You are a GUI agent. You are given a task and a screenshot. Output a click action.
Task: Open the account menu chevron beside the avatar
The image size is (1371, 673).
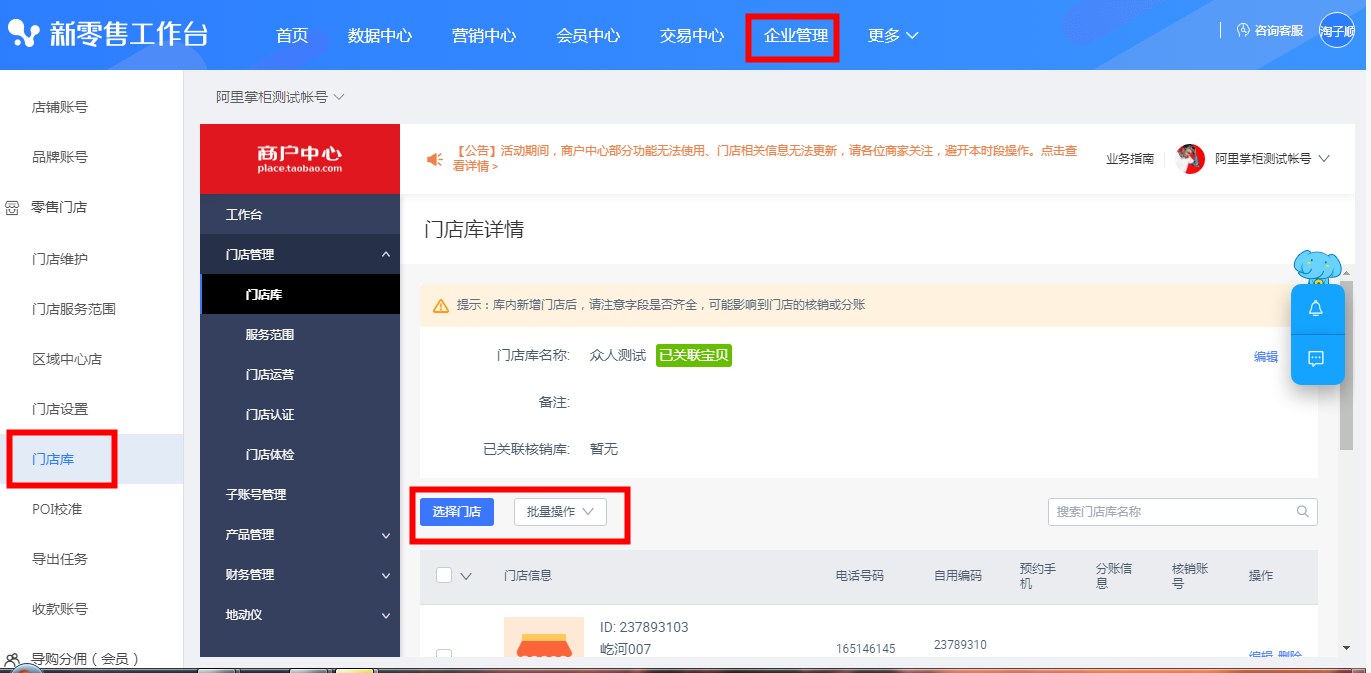[x=1324, y=159]
